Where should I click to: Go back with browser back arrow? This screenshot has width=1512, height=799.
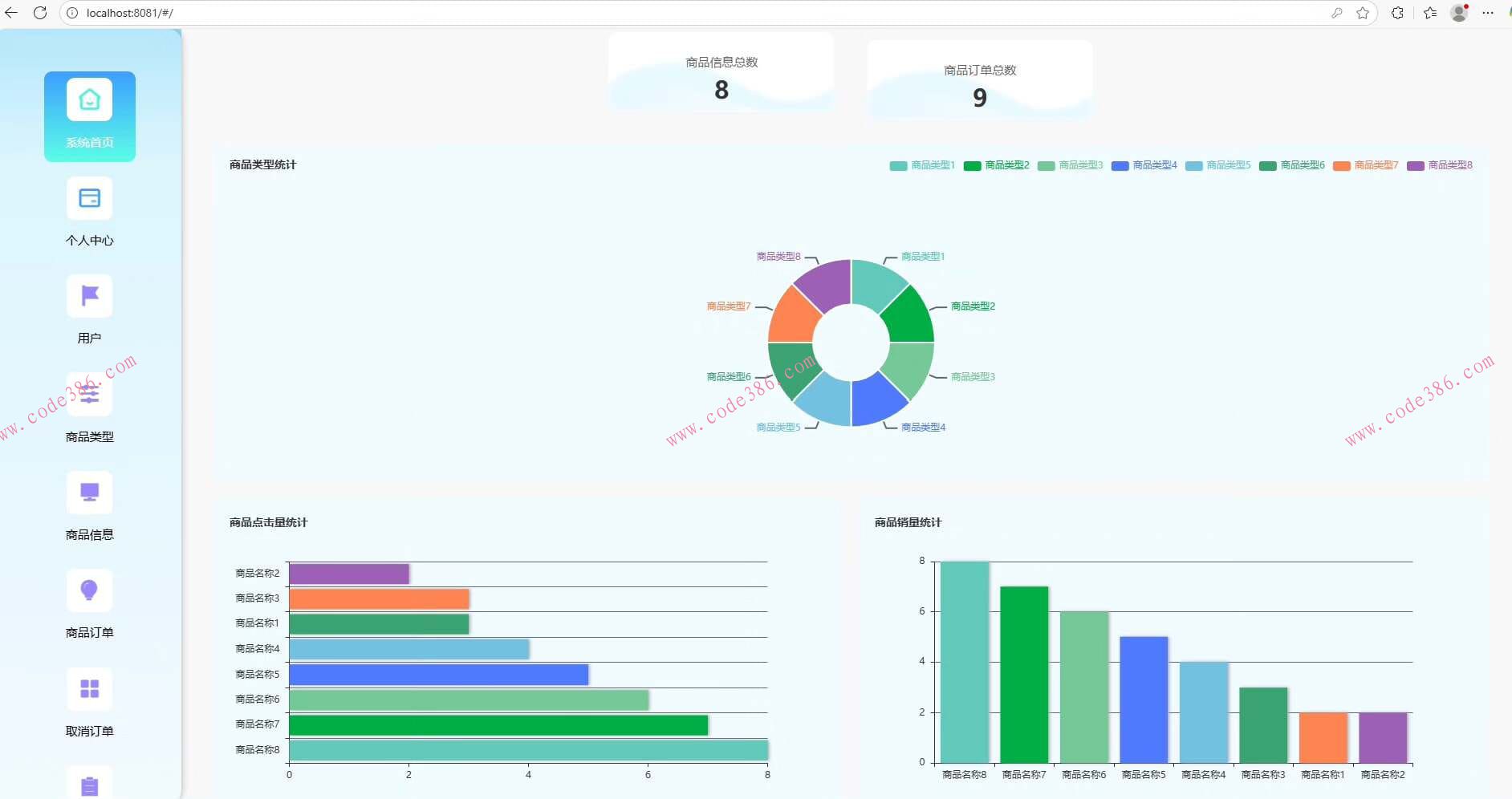click(11, 13)
